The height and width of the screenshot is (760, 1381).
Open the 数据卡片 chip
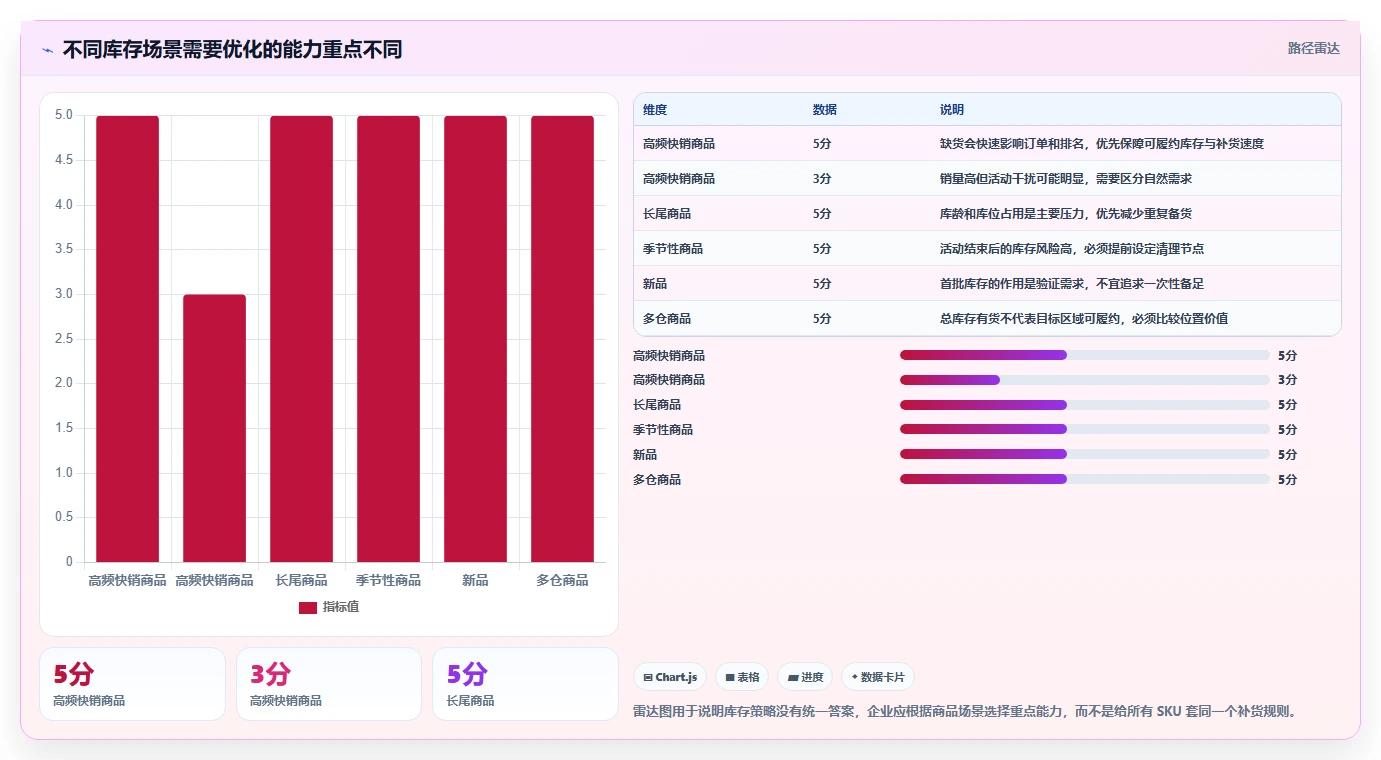[878, 677]
